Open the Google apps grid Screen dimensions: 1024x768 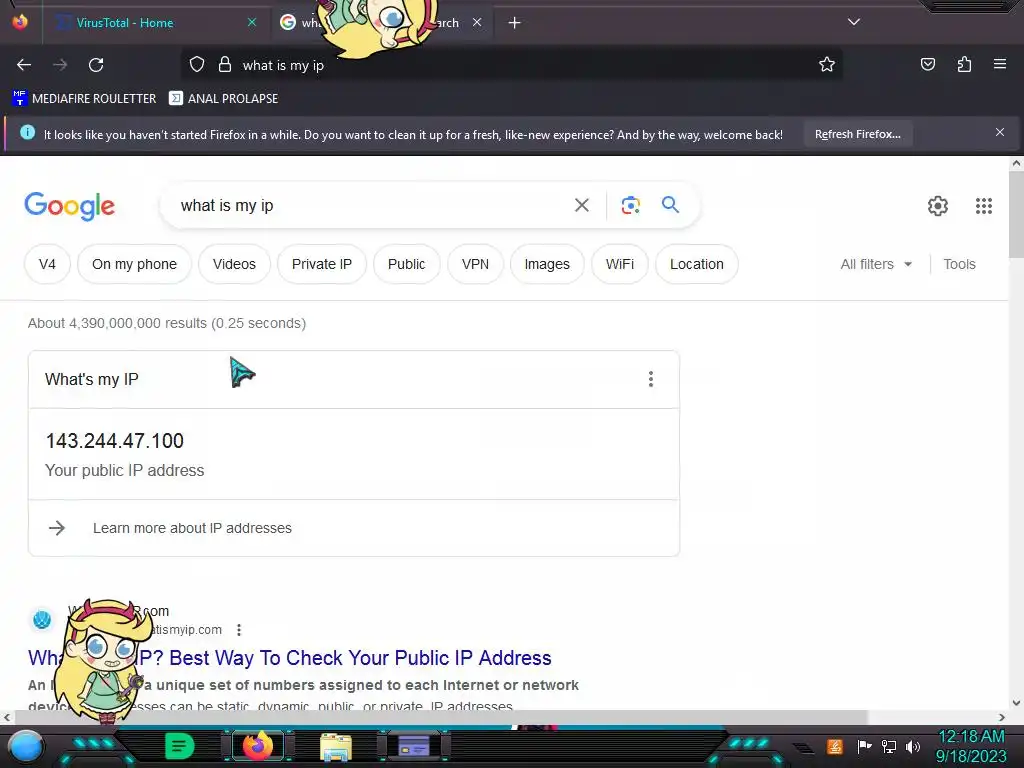[984, 206]
